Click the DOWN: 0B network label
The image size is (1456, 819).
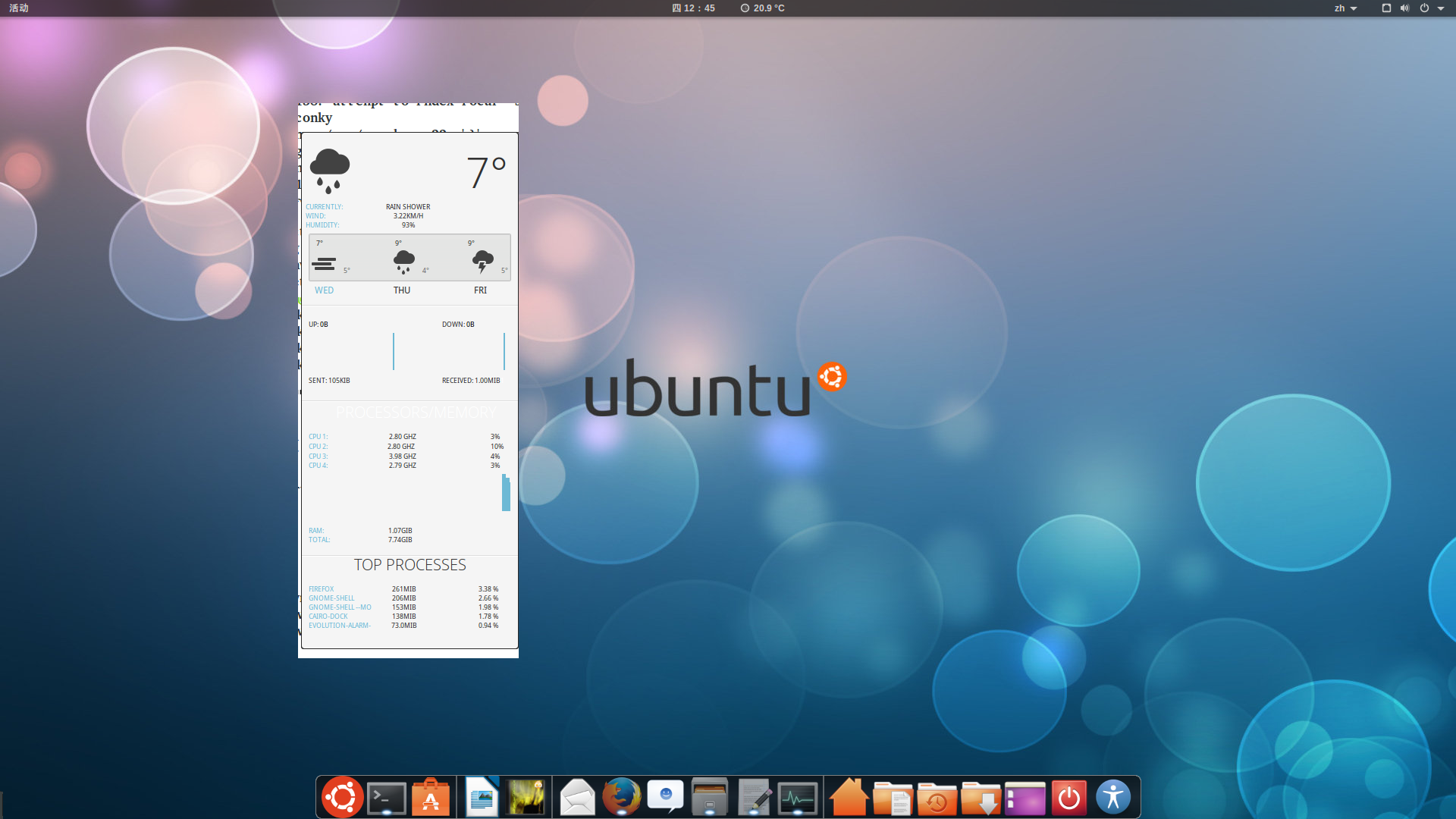[x=458, y=325]
